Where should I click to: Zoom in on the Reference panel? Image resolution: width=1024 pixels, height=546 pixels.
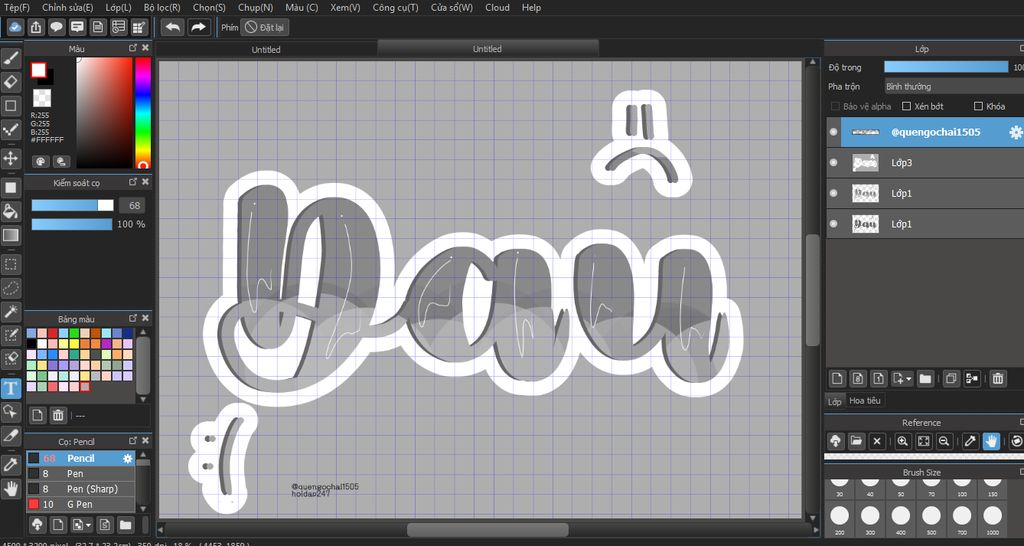click(x=902, y=442)
